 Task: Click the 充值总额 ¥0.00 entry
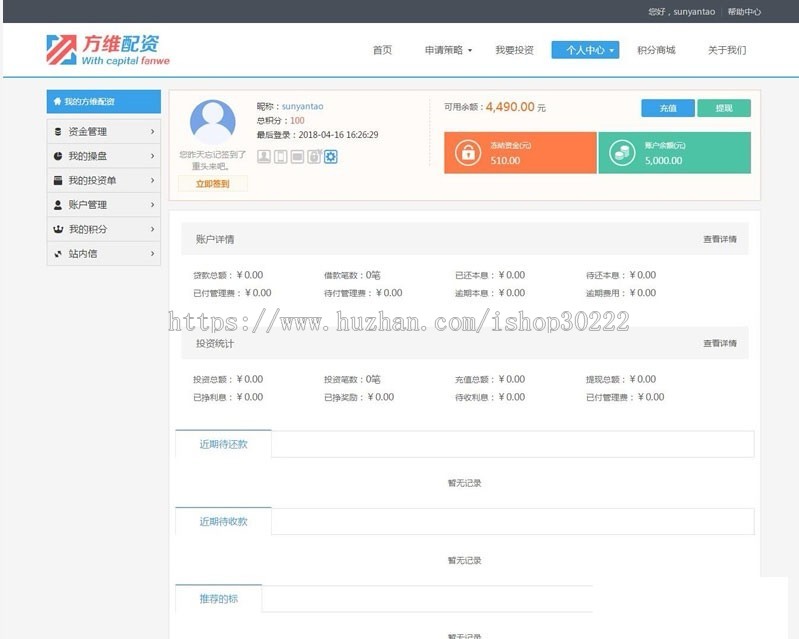click(x=490, y=379)
